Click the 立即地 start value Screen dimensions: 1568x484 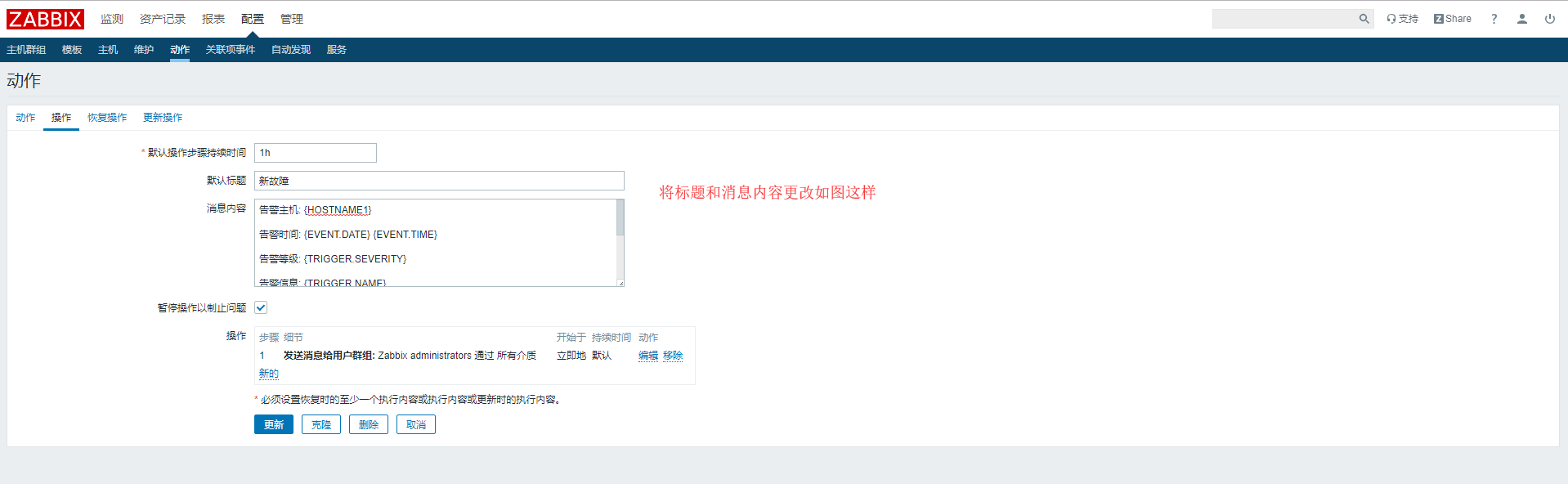pos(571,356)
